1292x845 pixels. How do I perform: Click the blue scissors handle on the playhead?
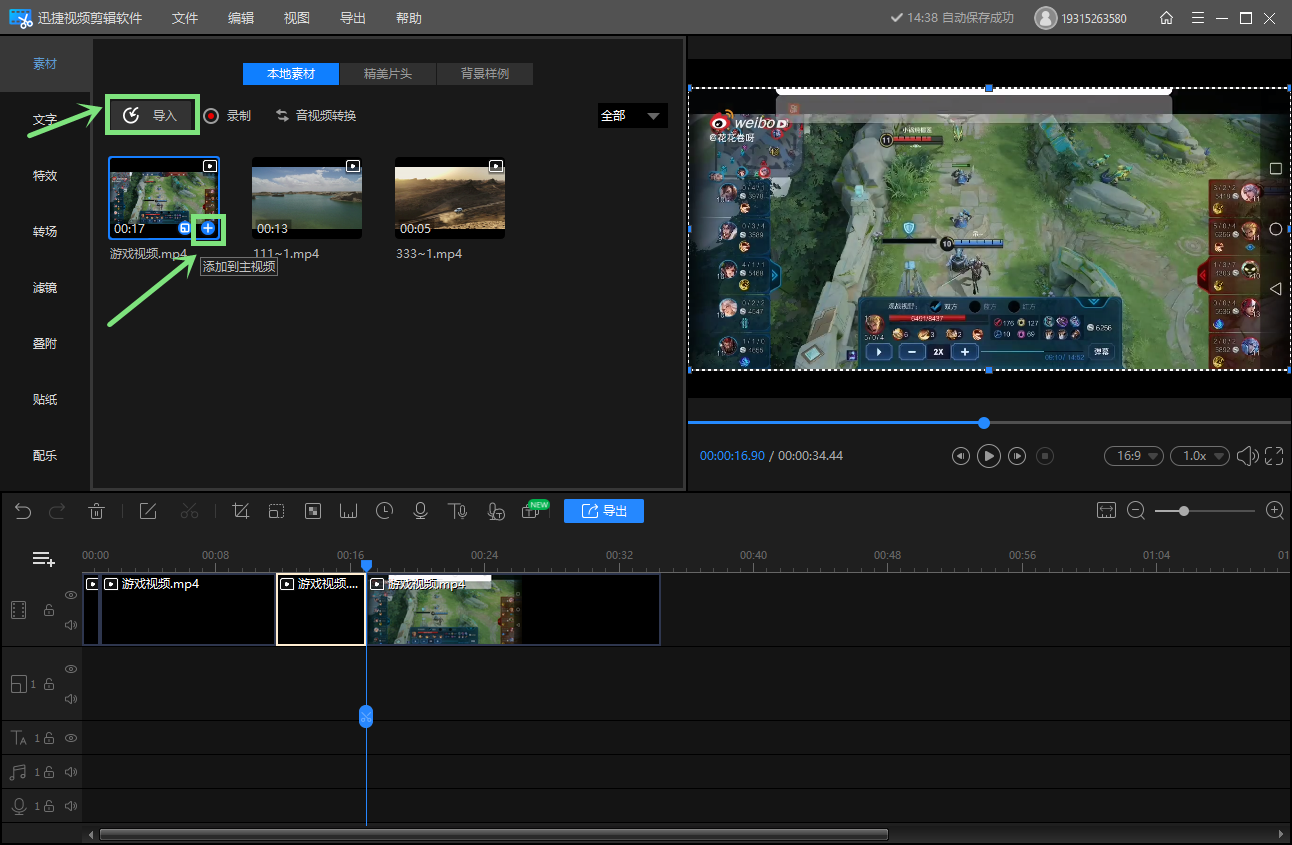tap(366, 716)
